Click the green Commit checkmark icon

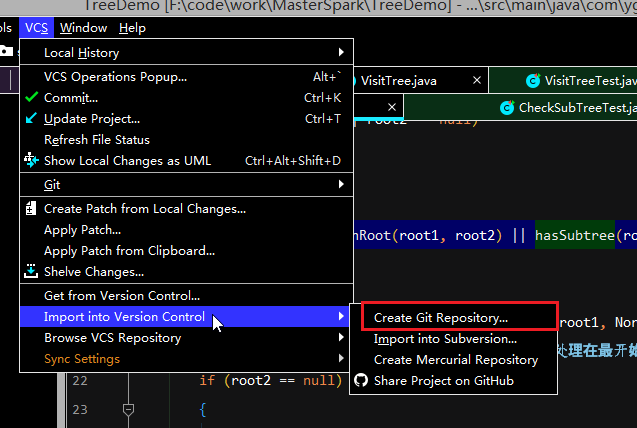31,97
